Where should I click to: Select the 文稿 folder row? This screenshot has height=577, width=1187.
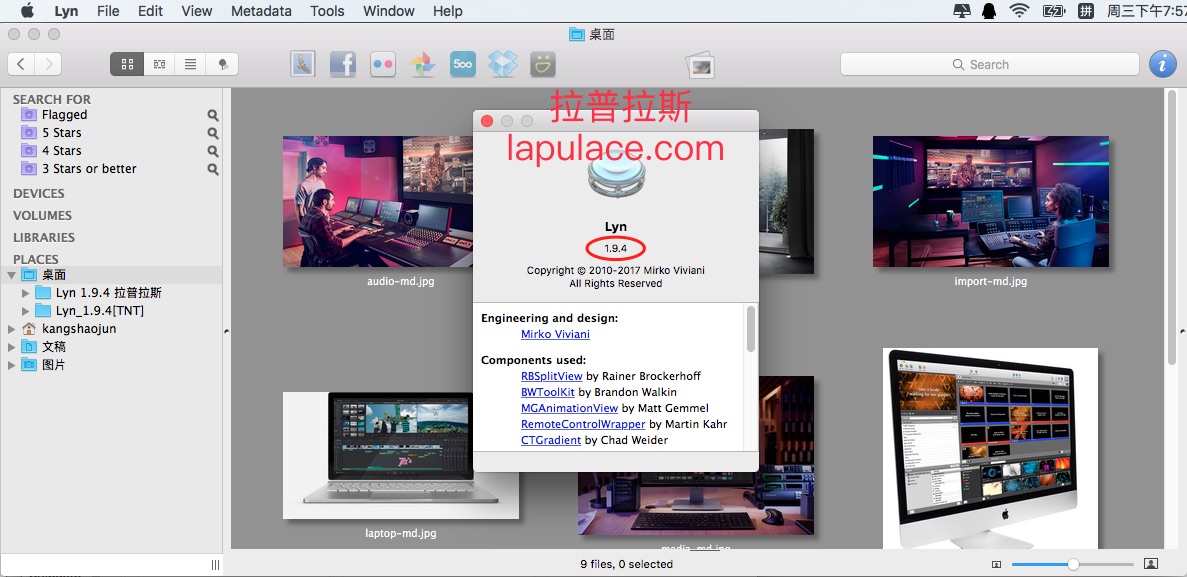(111, 347)
